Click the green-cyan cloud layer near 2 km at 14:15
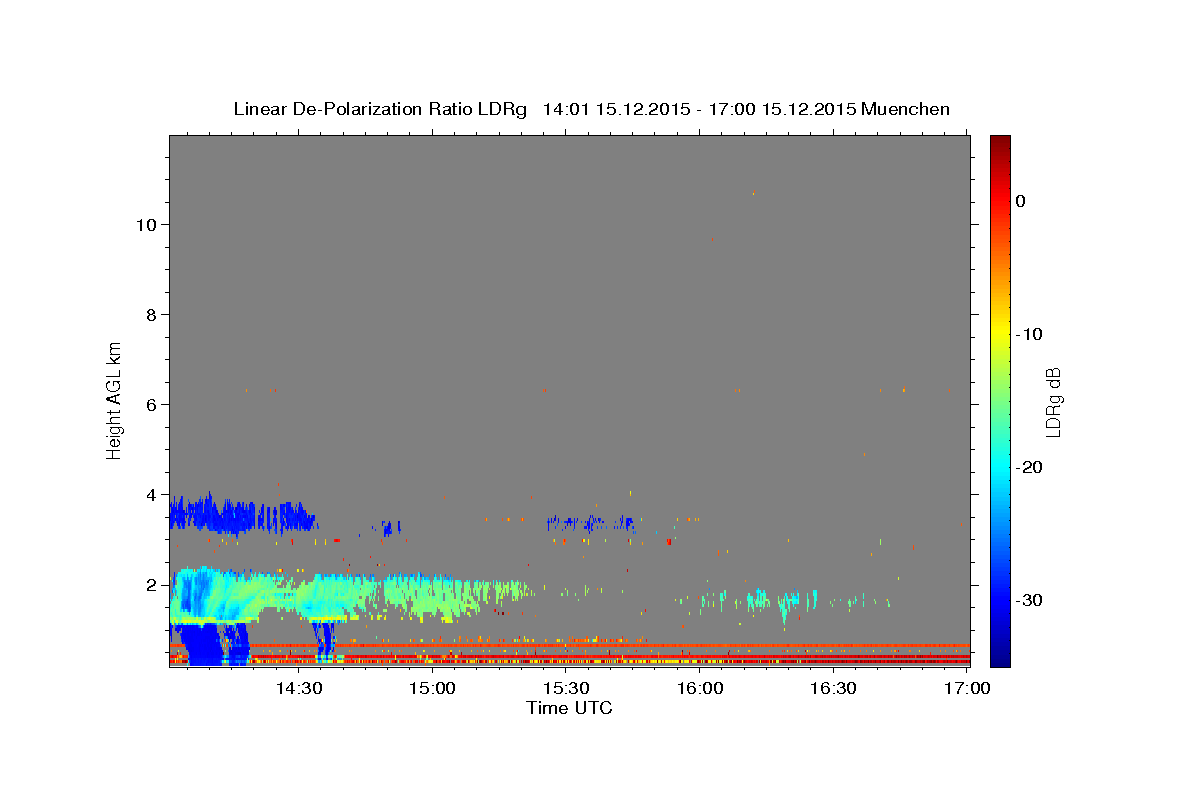Viewport: 1200px width, 800px height. pos(232,595)
